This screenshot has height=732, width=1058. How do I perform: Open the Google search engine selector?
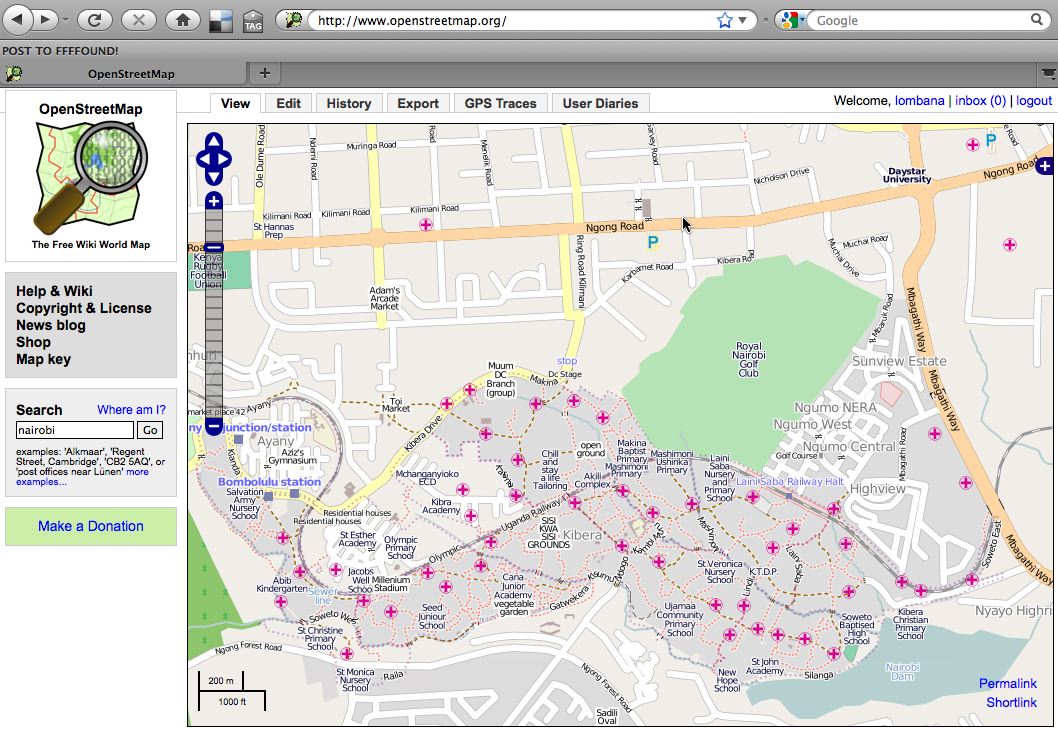[791, 20]
